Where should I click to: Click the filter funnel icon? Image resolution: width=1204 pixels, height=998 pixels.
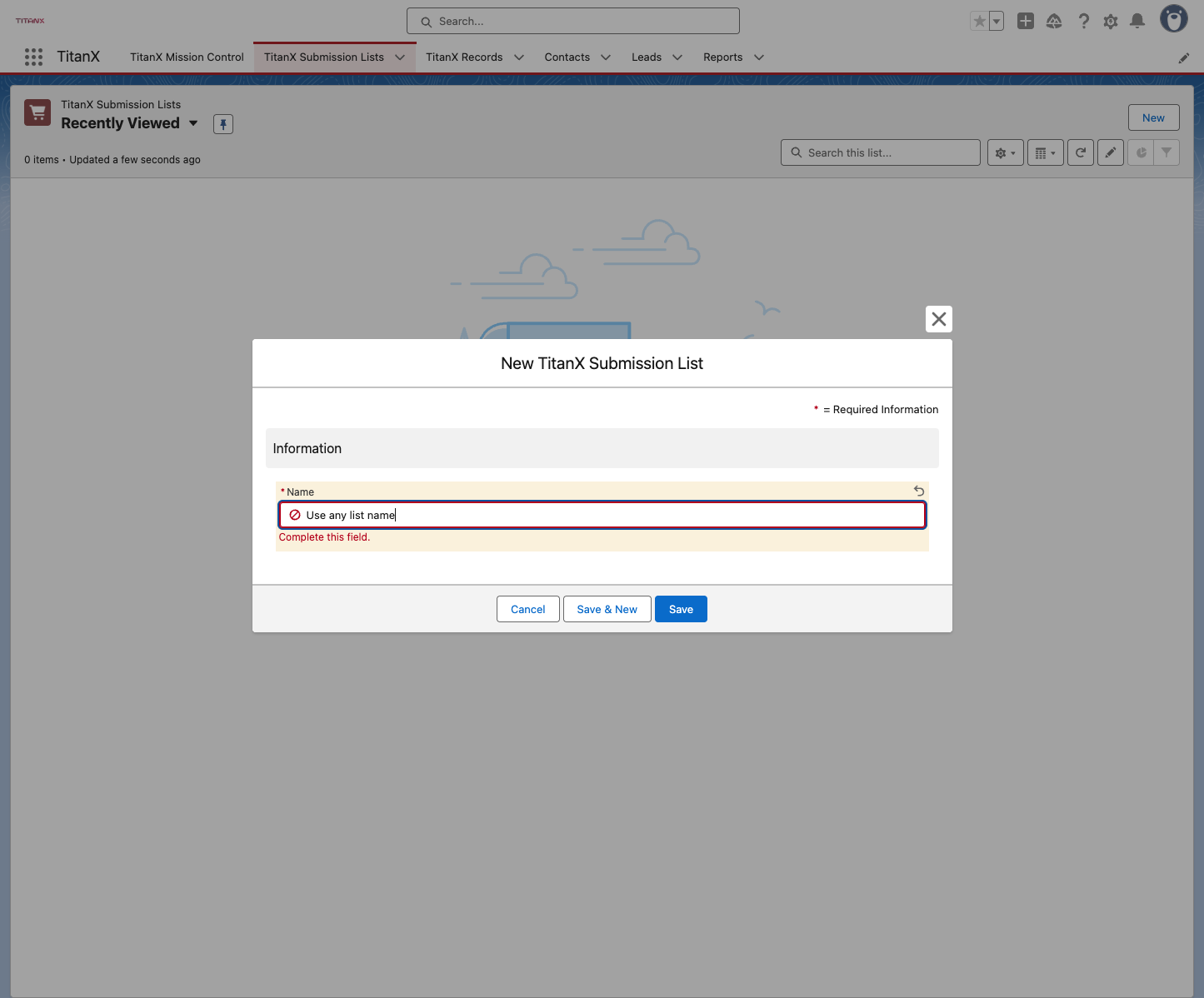coord(1167,152)
